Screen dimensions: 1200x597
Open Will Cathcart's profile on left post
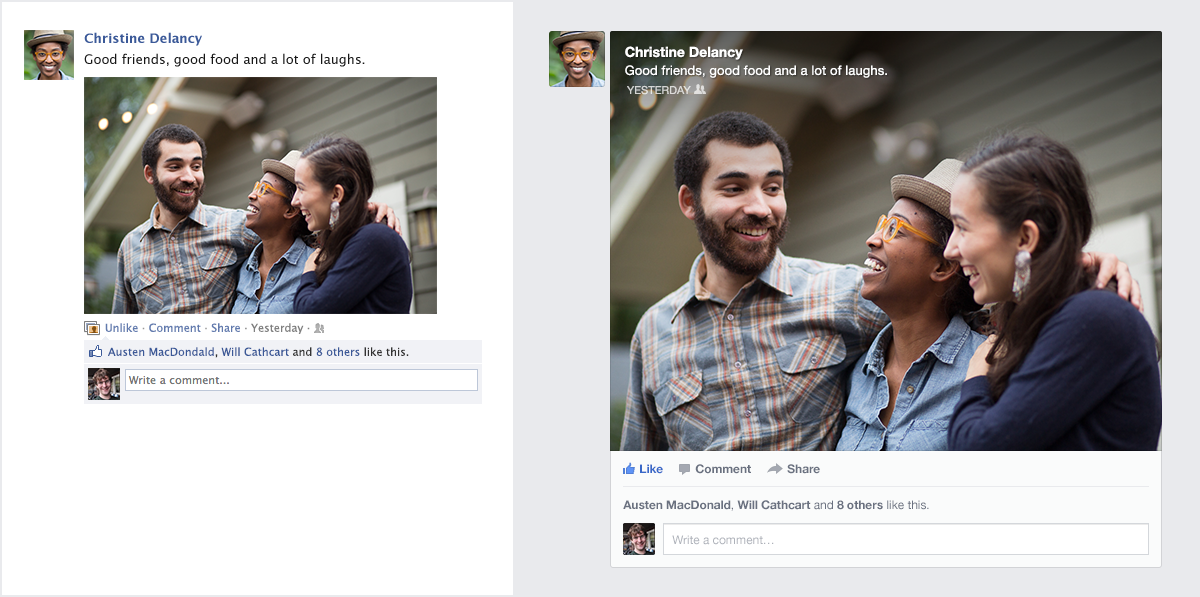pos(257,352)
